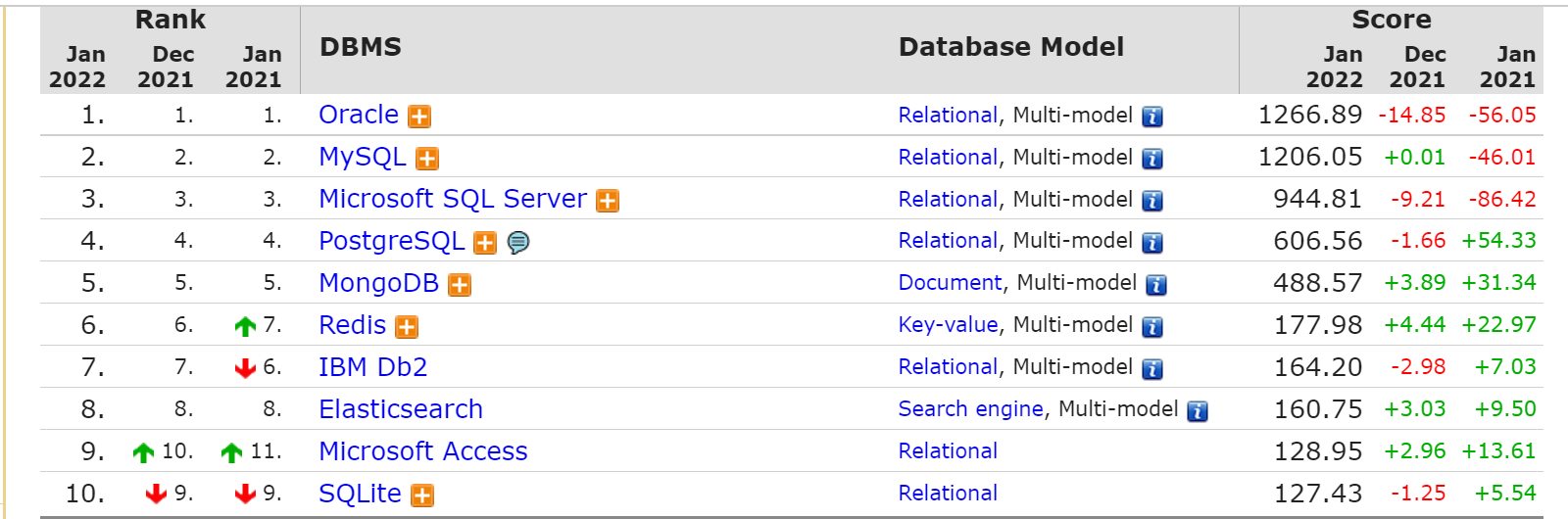Click the info icon in the Elasticsearch row
Viewport: 1568px width, 519px height.
click(x=1198, y=411)
